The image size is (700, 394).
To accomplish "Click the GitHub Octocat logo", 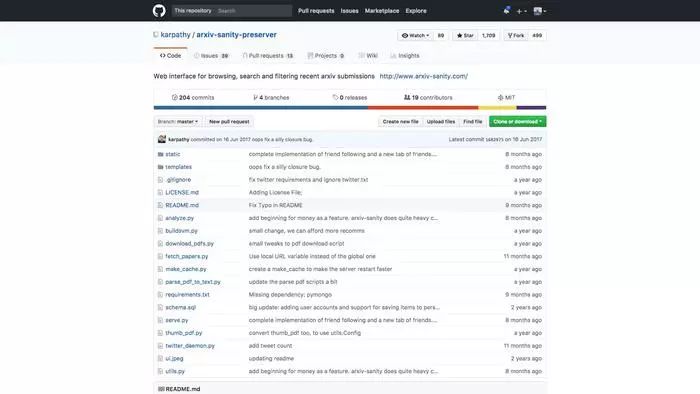I will 159,10.
